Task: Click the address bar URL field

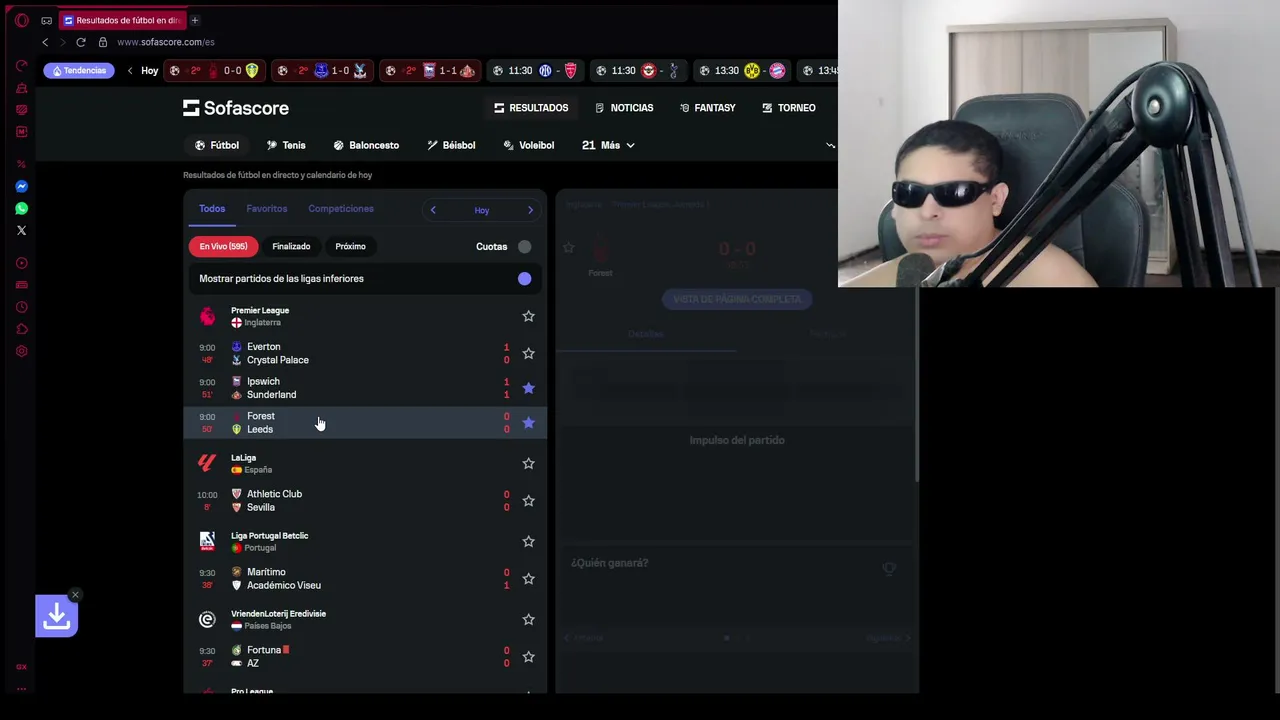Action: (x=166, y=42)
